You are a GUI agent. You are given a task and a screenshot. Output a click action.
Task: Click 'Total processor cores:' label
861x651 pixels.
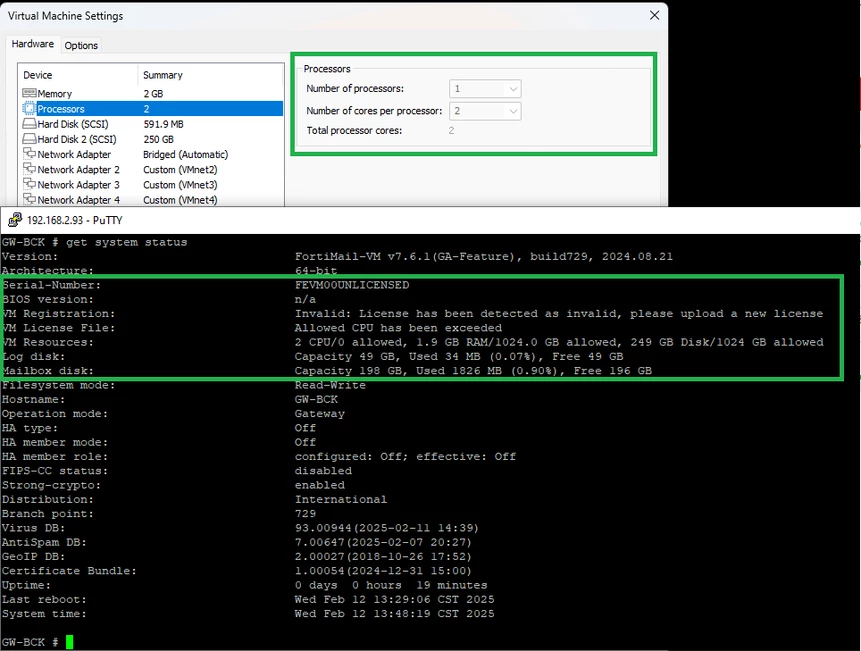click(x=354, y=131)
